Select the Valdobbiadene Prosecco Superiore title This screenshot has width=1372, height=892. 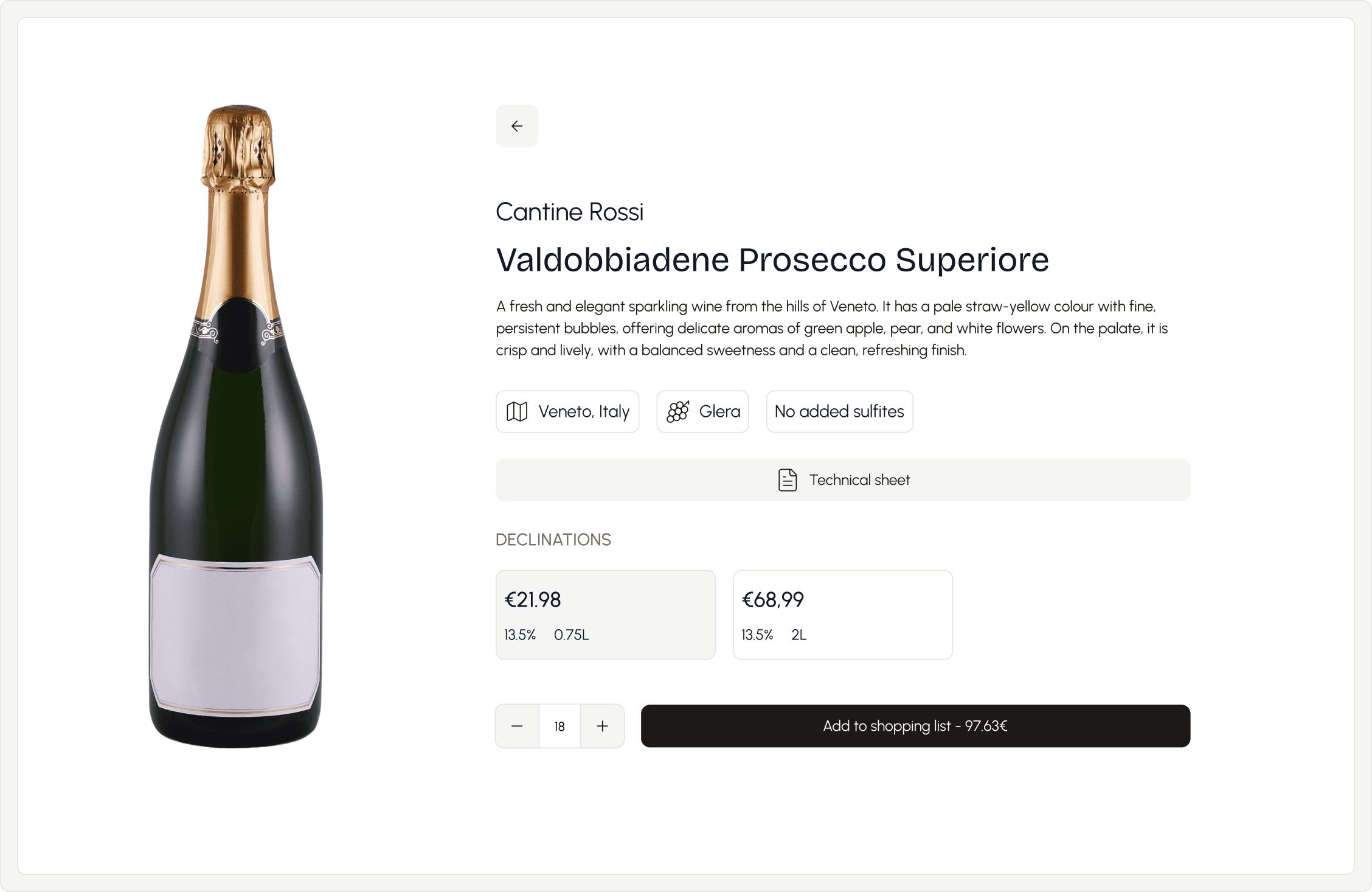point(772,259)
